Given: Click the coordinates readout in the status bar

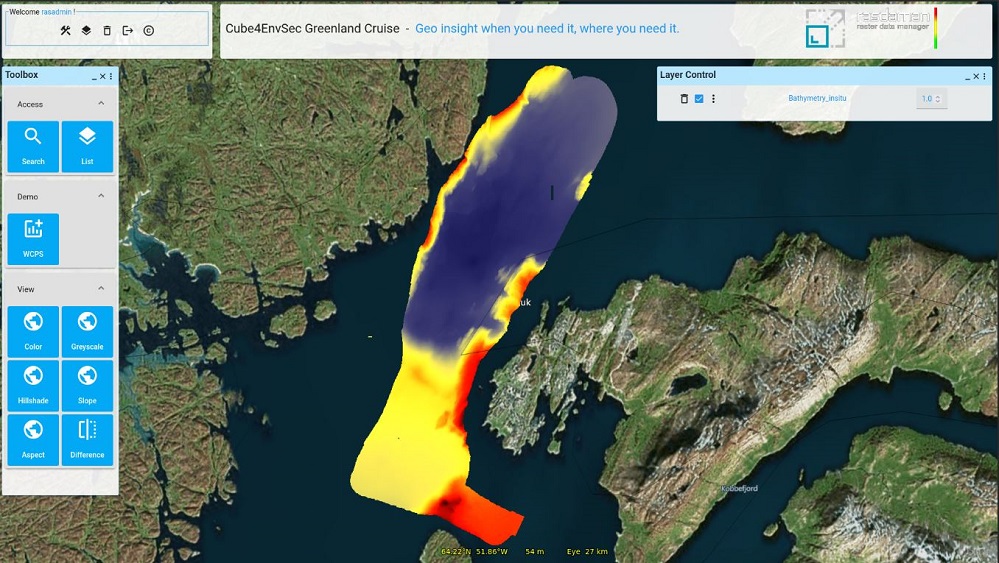Looking at the screenshot, I should click(475, 552).
